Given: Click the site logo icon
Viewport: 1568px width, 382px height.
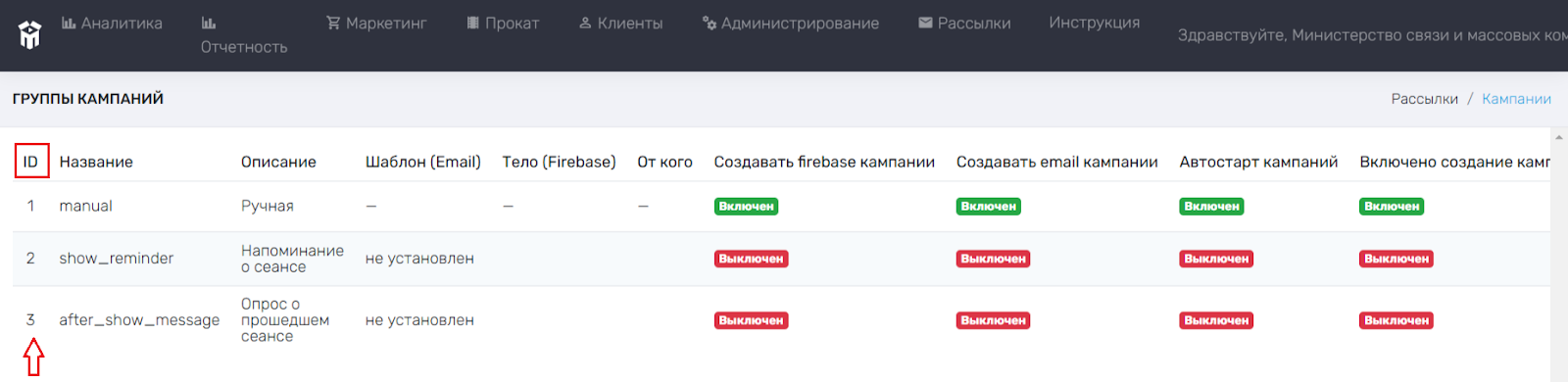Looking at the screenshot, I should pos(30,35).
